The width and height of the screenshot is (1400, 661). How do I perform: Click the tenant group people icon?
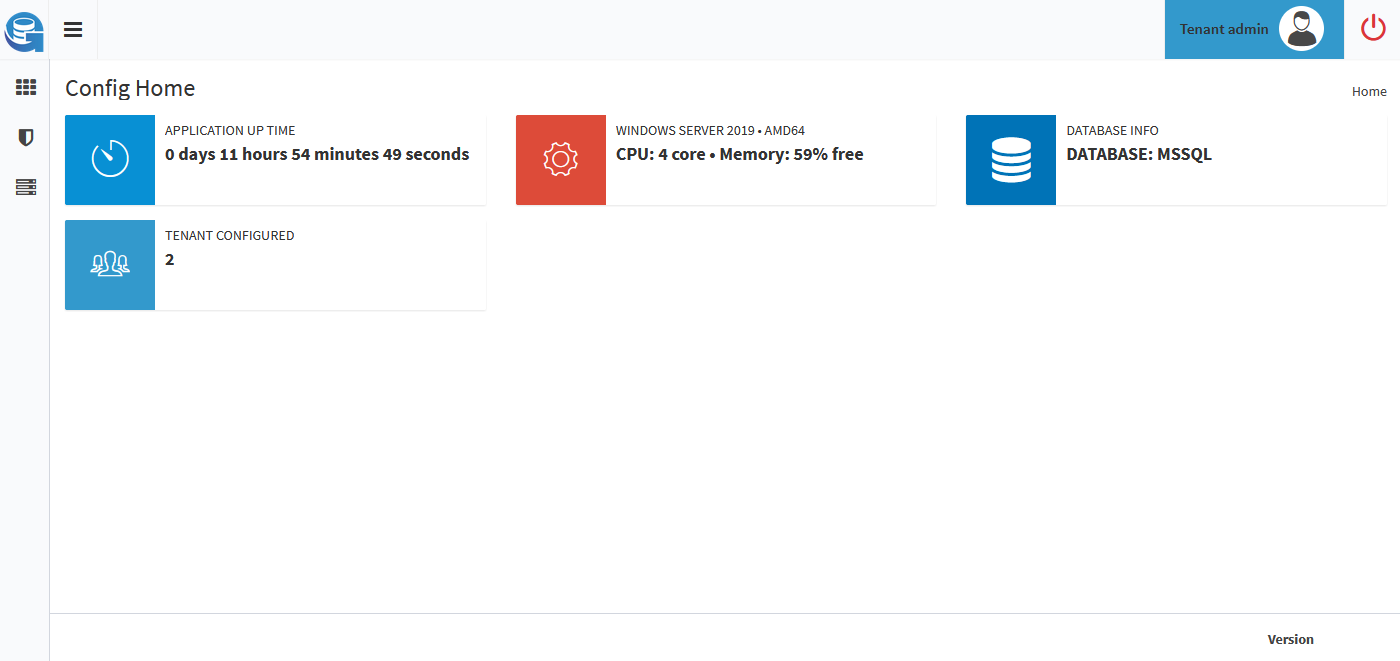110,265
